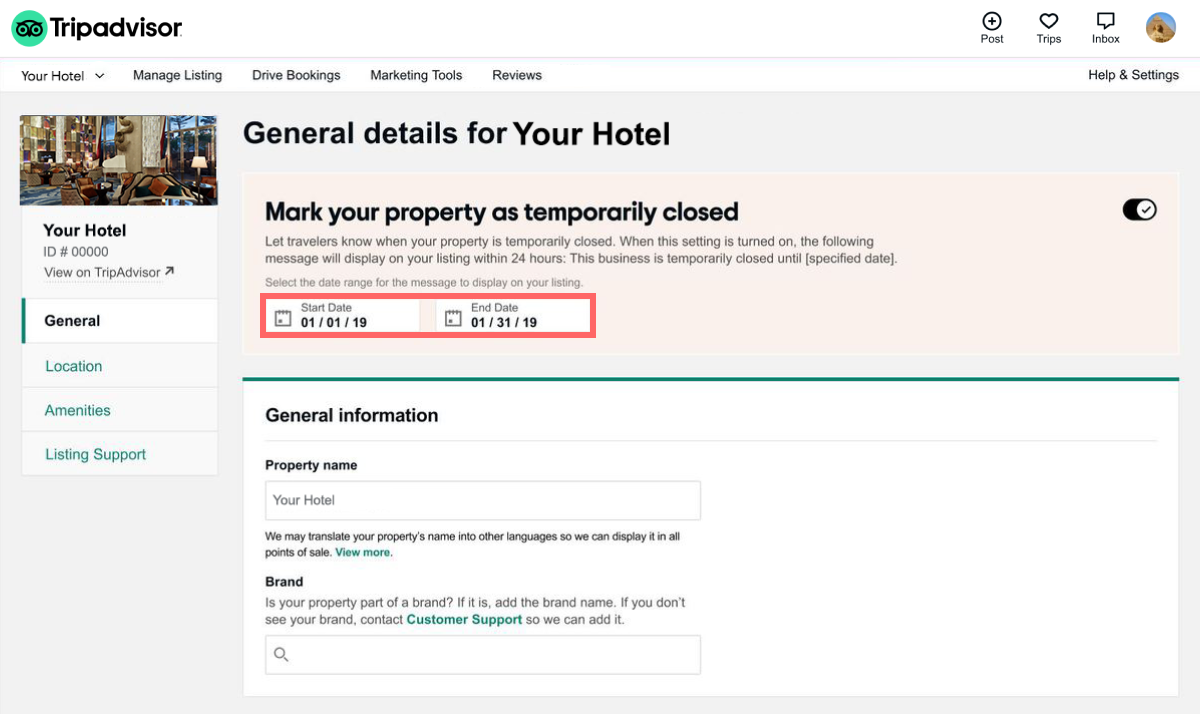Contact Customer Support via the link
The width and height of the screenshot is (1200, 714).
pos(463,619)
